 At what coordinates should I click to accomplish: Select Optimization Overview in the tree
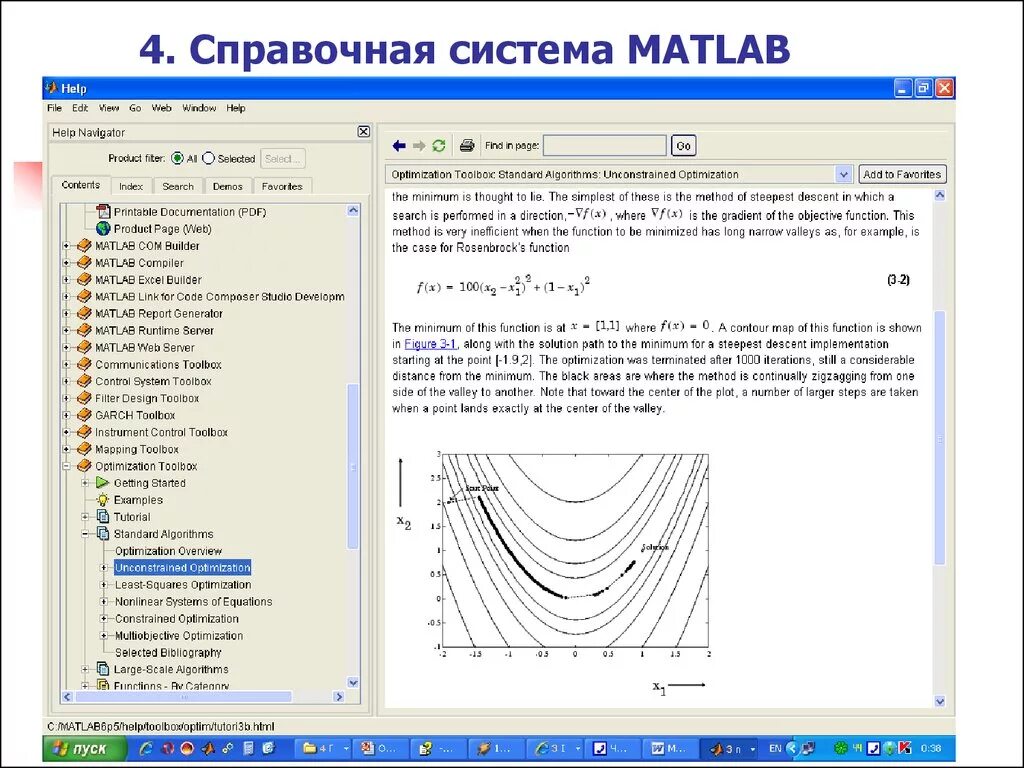[168, 551]
